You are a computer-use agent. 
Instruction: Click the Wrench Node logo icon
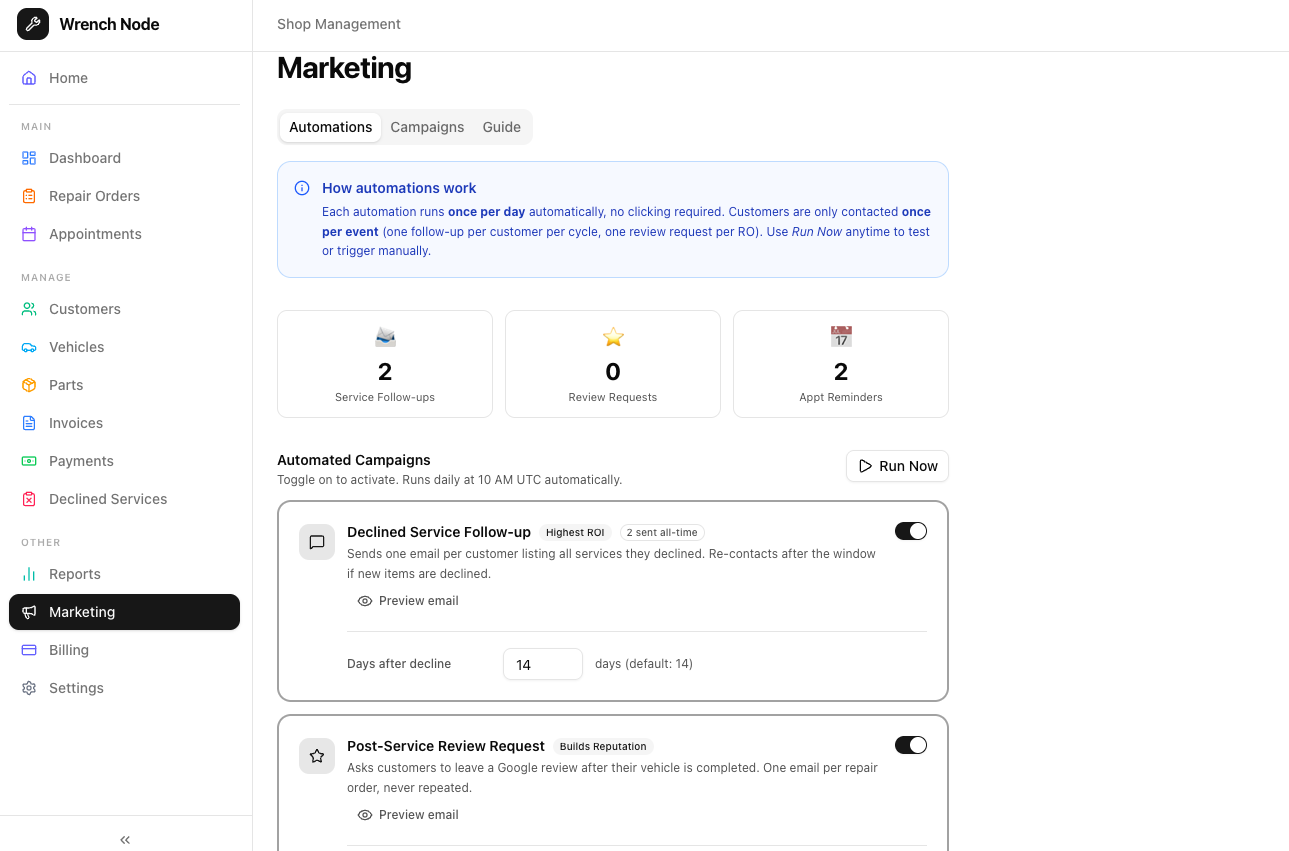(33, 24)
